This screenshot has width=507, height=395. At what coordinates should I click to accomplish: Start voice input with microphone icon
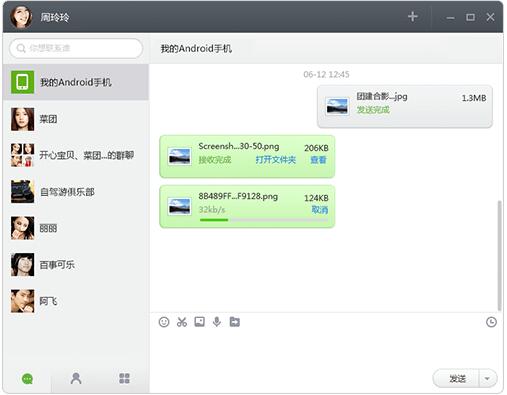[217, 322]
